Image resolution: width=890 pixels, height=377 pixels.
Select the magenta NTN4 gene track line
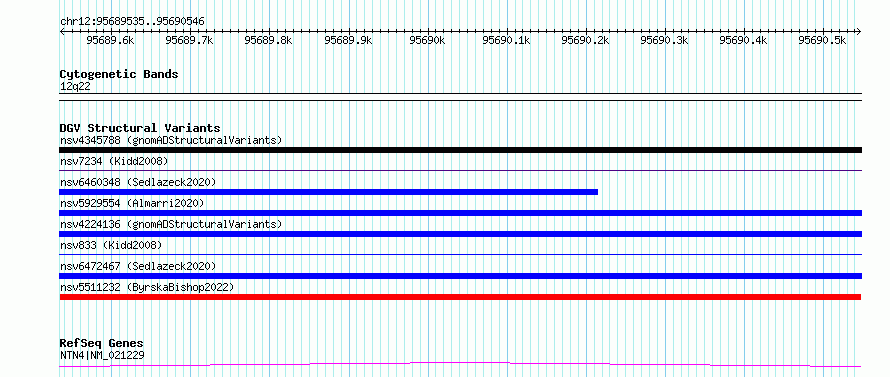(460, 365)
